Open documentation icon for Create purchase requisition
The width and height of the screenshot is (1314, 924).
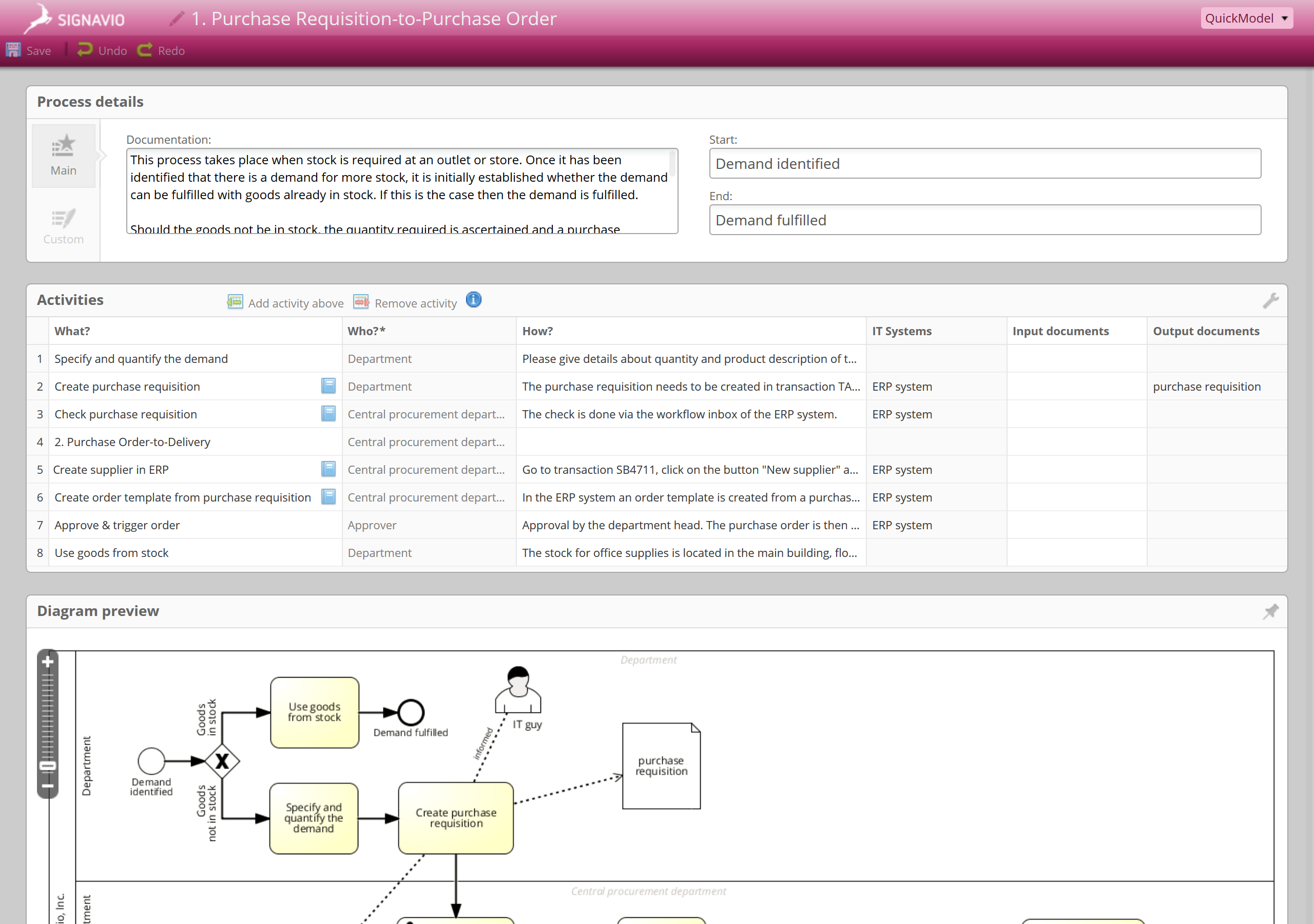pyautogui.click(x=328, y=386)
